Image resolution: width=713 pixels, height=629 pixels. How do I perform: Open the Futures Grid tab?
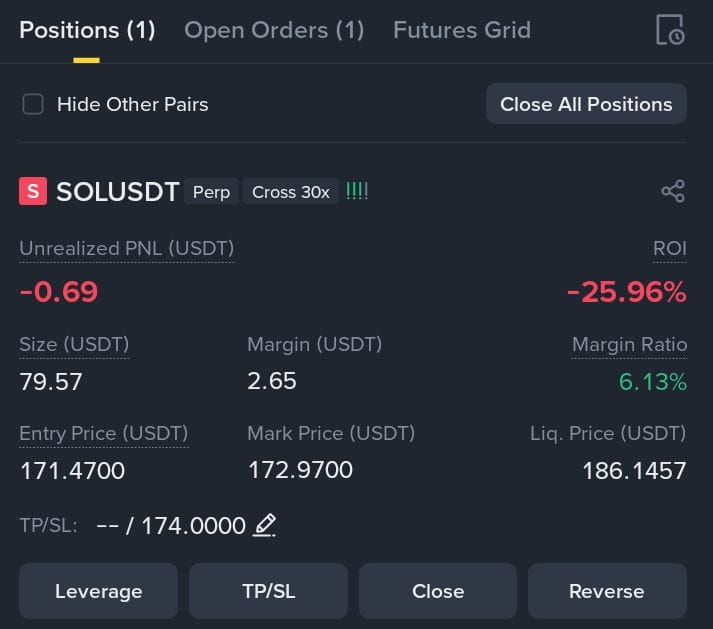462,30
